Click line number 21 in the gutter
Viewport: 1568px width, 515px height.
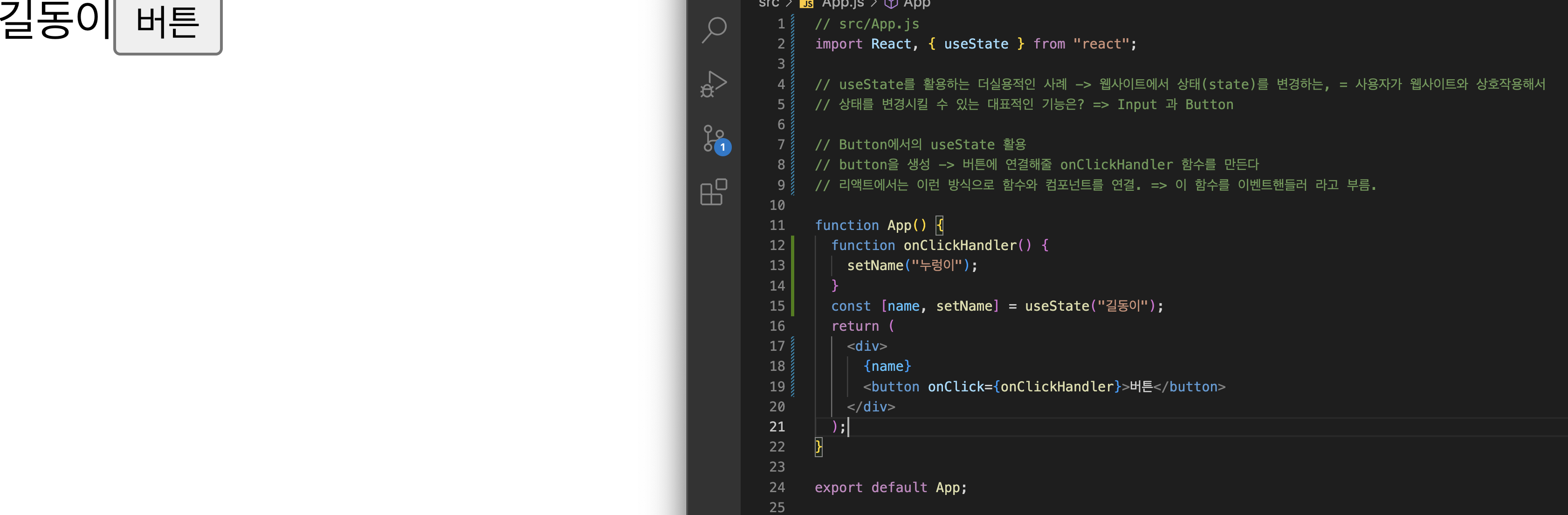coord(777,427)
